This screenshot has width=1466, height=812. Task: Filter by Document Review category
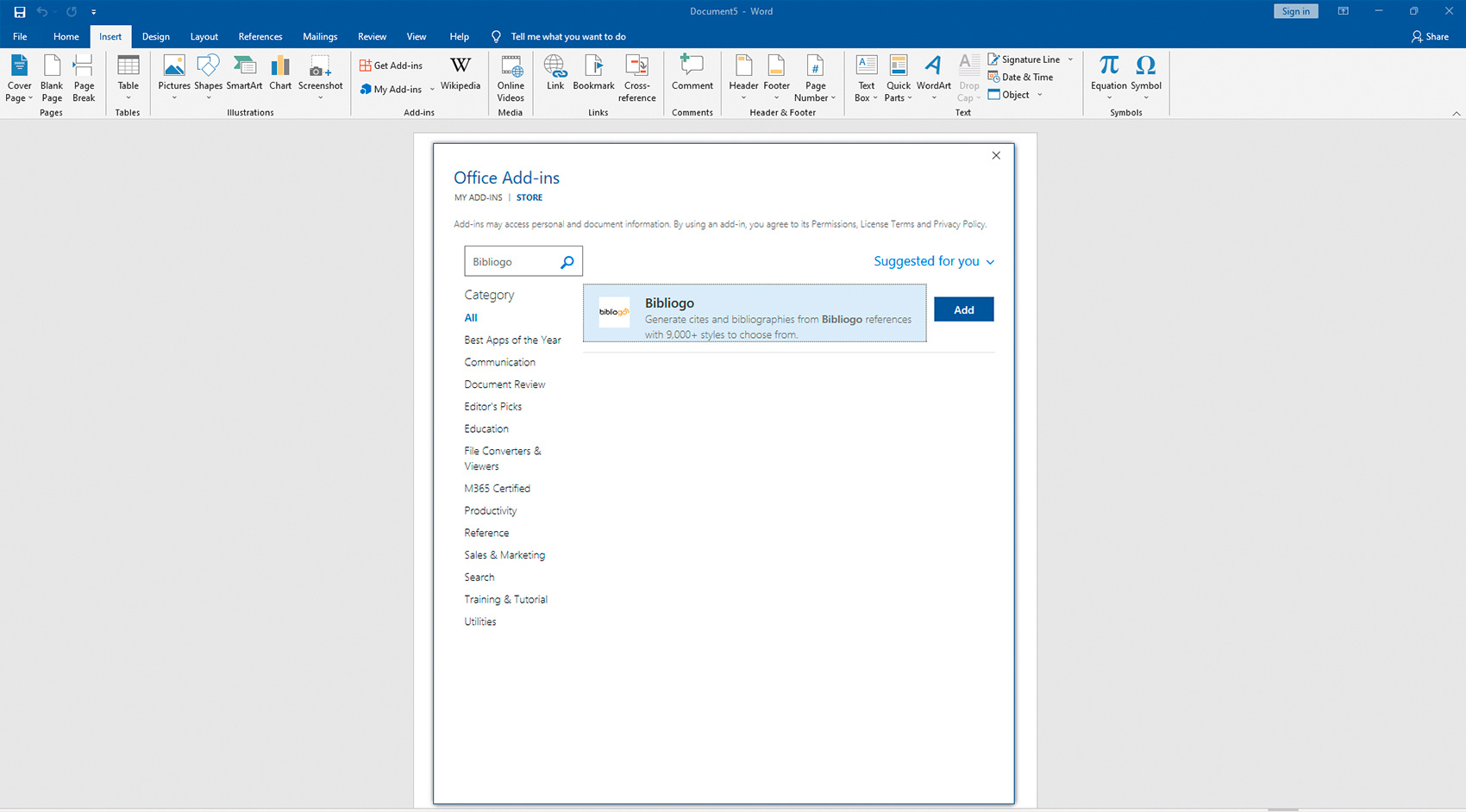[504, 385]
